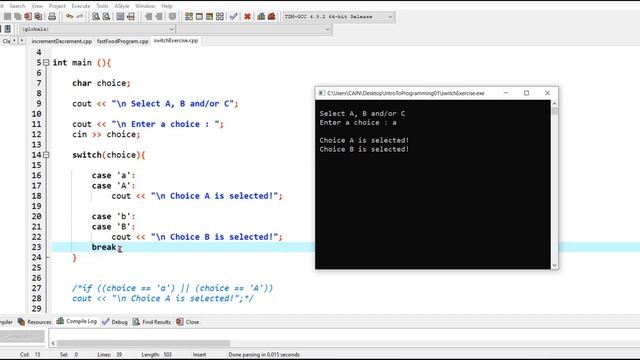Image resolution: width=640 pixels, height=360 pixels.
Task: Open the Tools menu
Action: [x=102, y=6]
